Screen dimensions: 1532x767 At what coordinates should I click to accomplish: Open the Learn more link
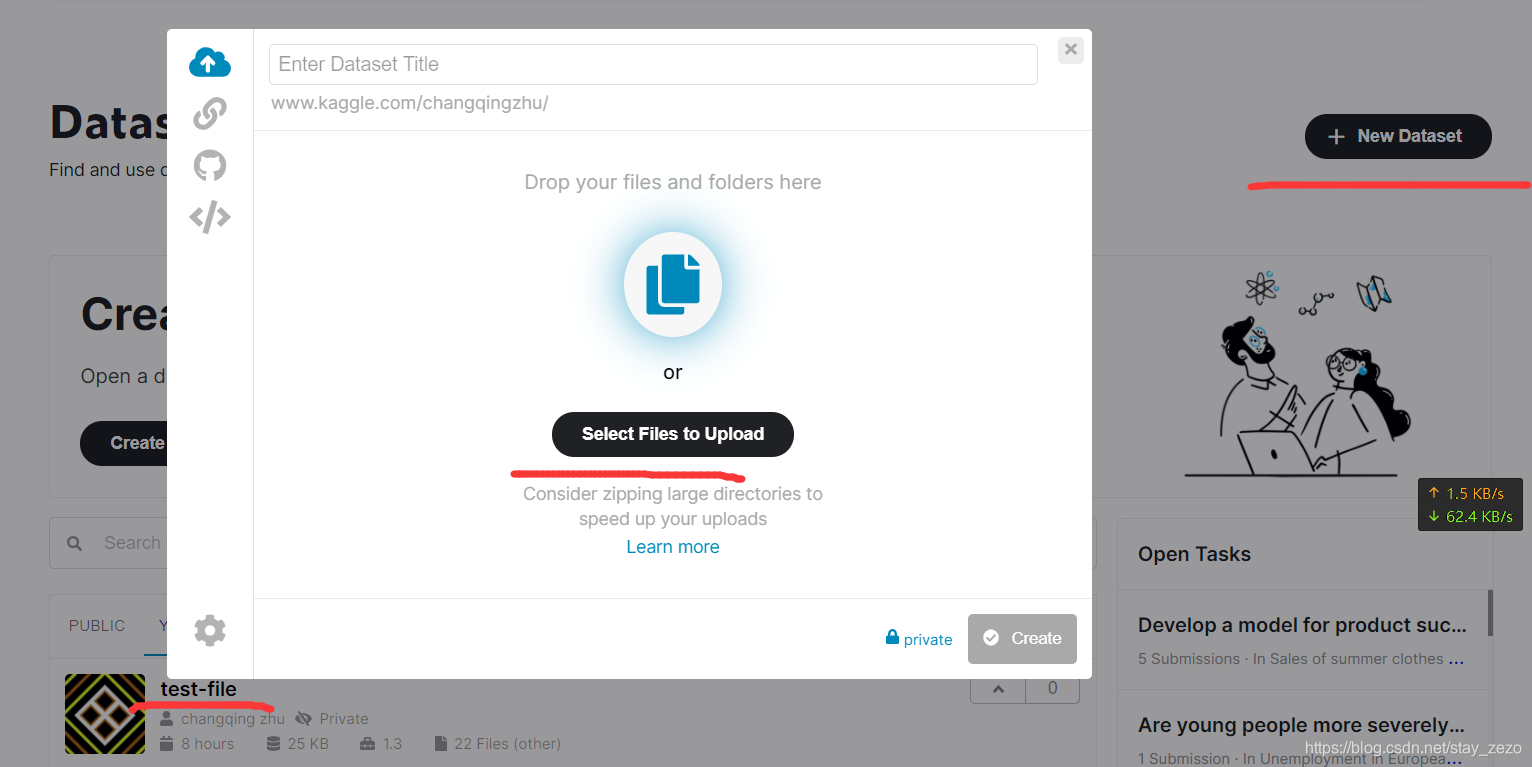pyautogui.click(x=673, y=547)
